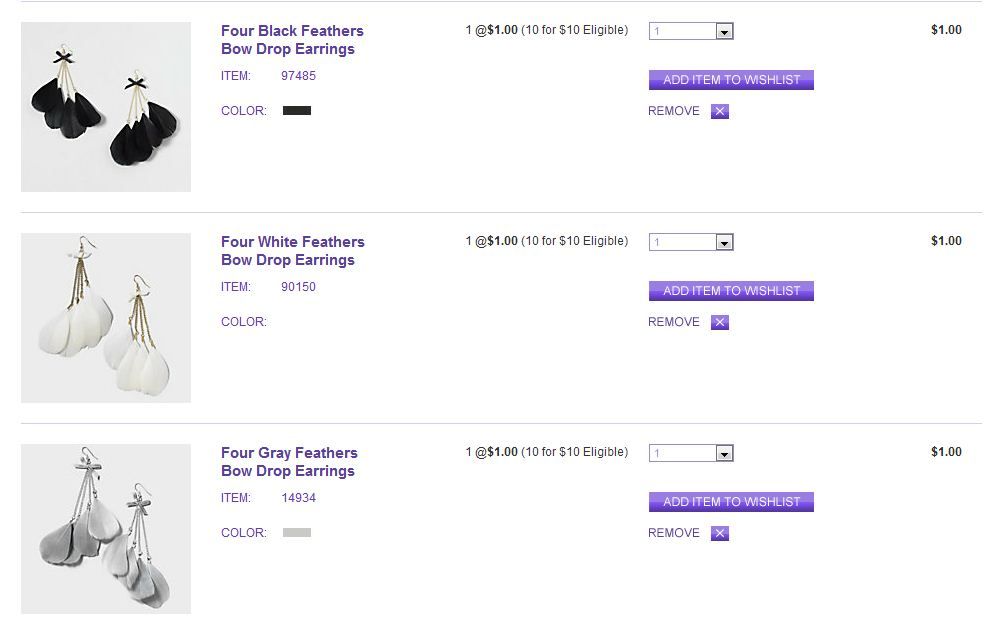The height and width of the screenshot is (630, 995).
Task: Click the X remove icon for White Feathers earrings
Action: (720, 323)
